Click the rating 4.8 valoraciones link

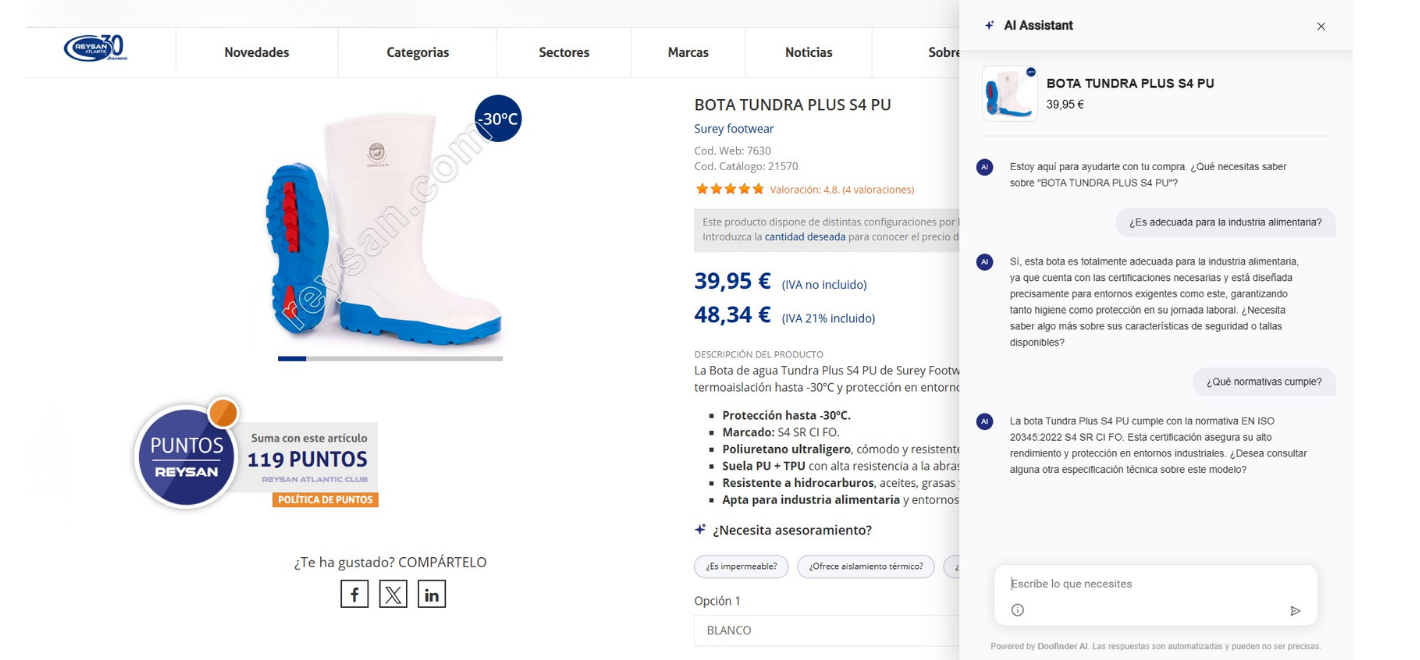tap(842, 189)
